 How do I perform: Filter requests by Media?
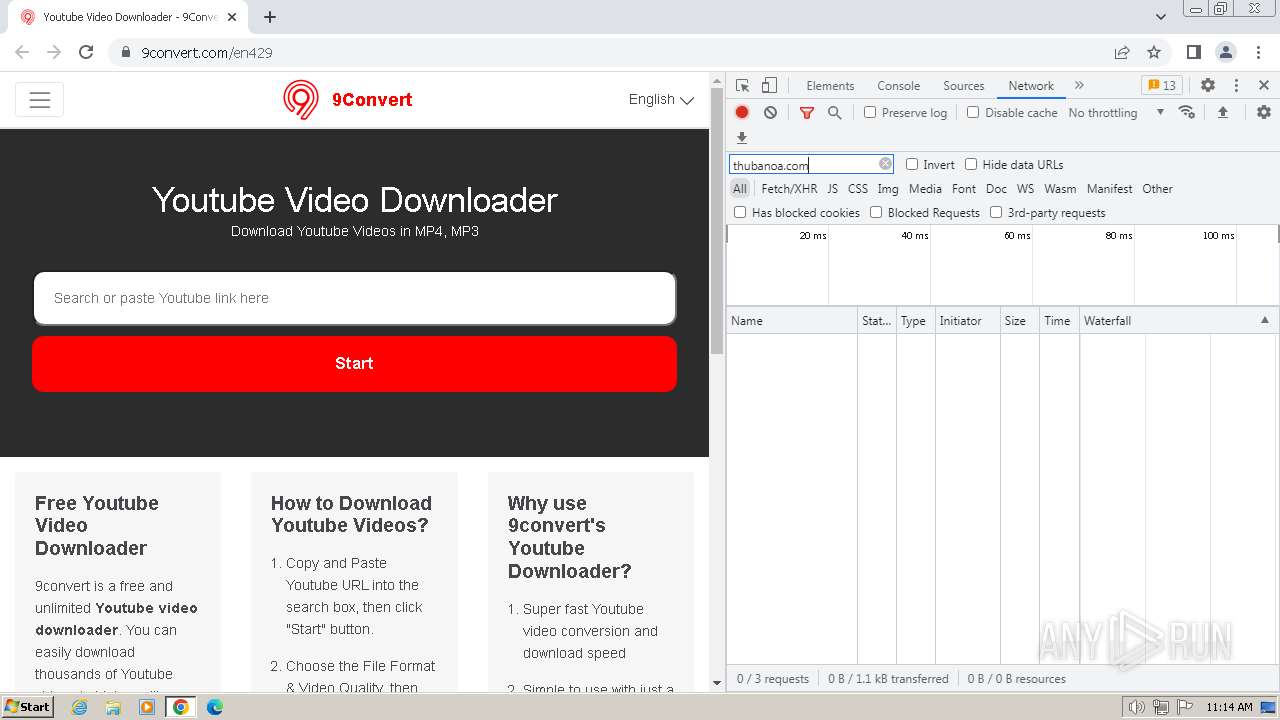[925, 189]
